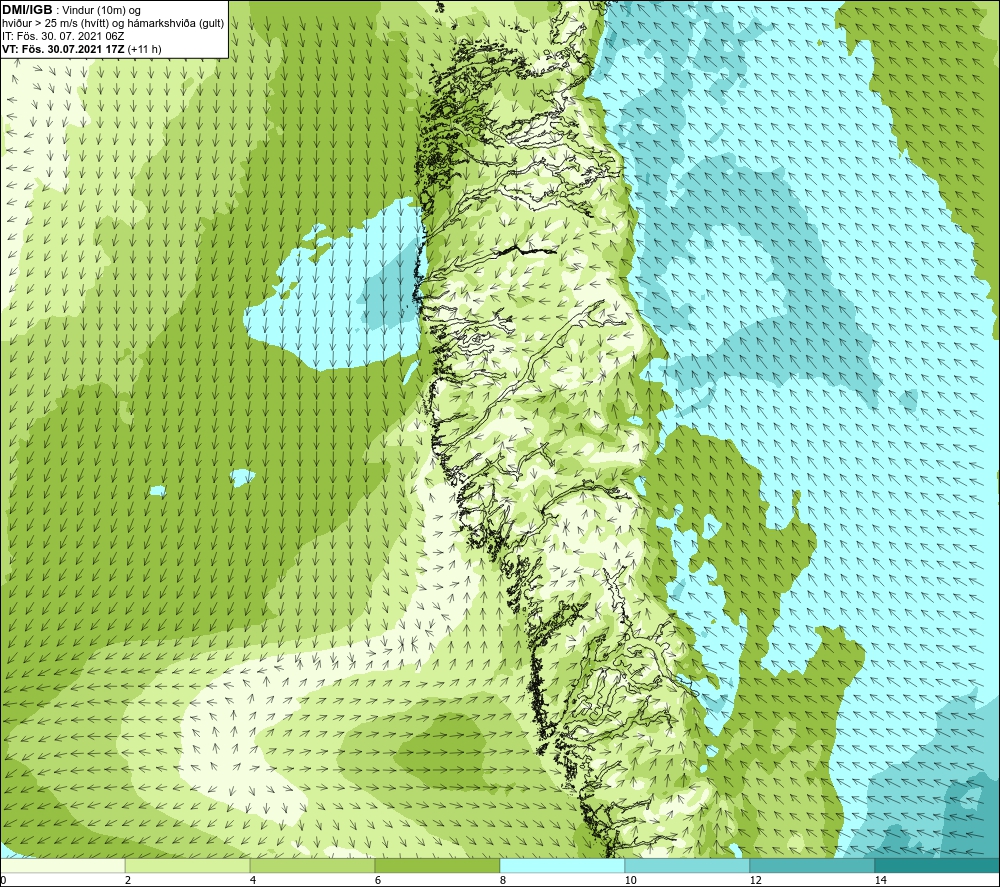Click the scale label '0'
The width and height of the screenshot is (1000, 887).
(x=3, y=880)
